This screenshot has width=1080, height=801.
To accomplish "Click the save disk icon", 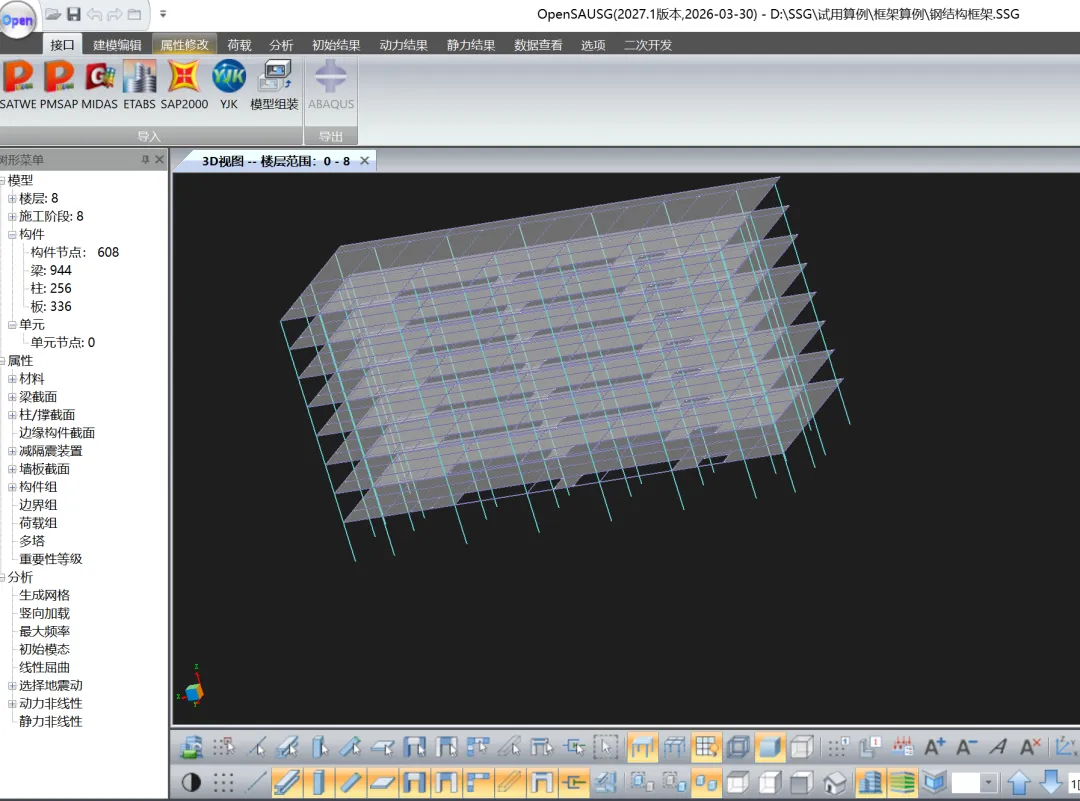I will (74, 14).
